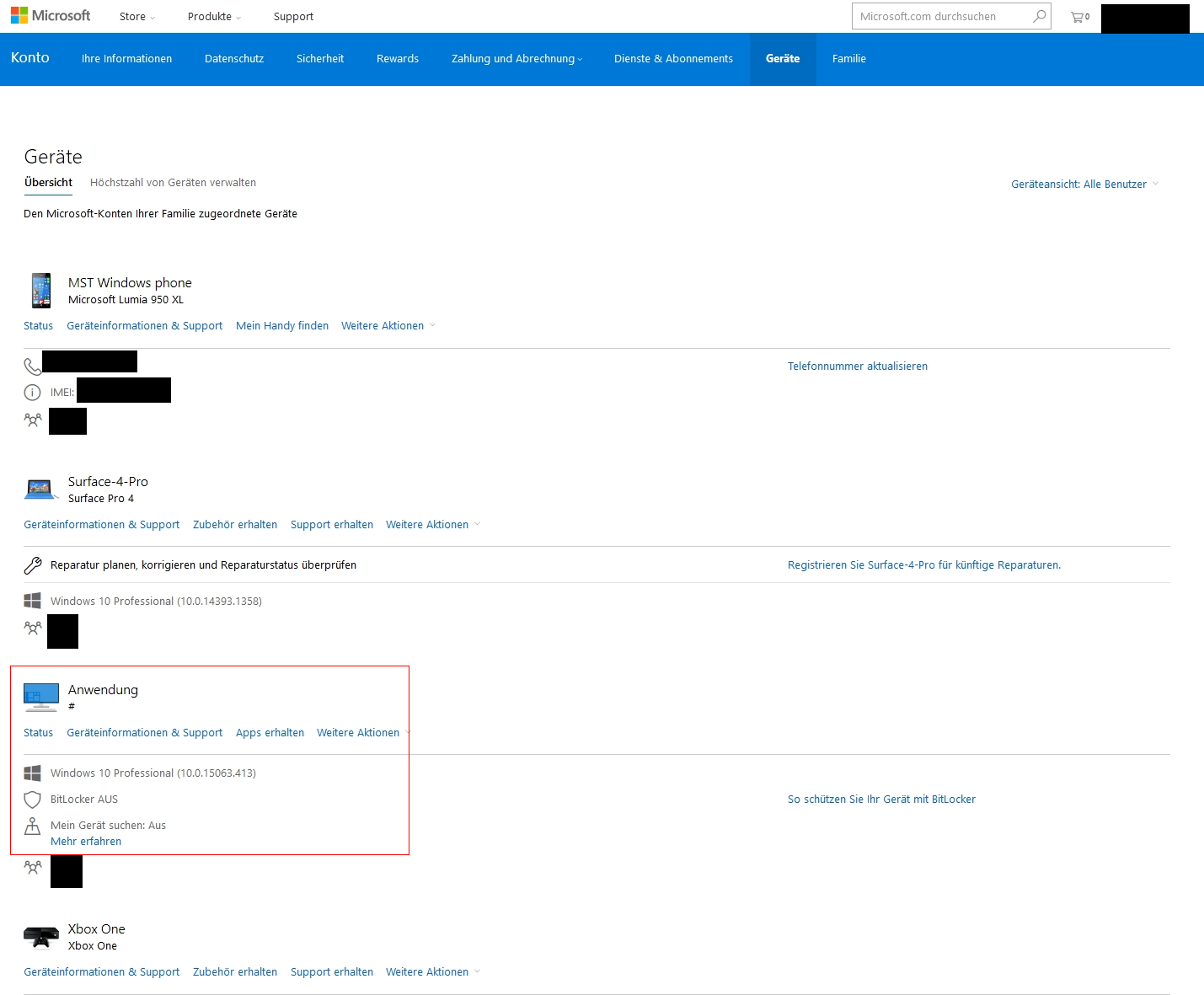
Task: Click the IMEI info circle icon
Action: coord(32,392)
